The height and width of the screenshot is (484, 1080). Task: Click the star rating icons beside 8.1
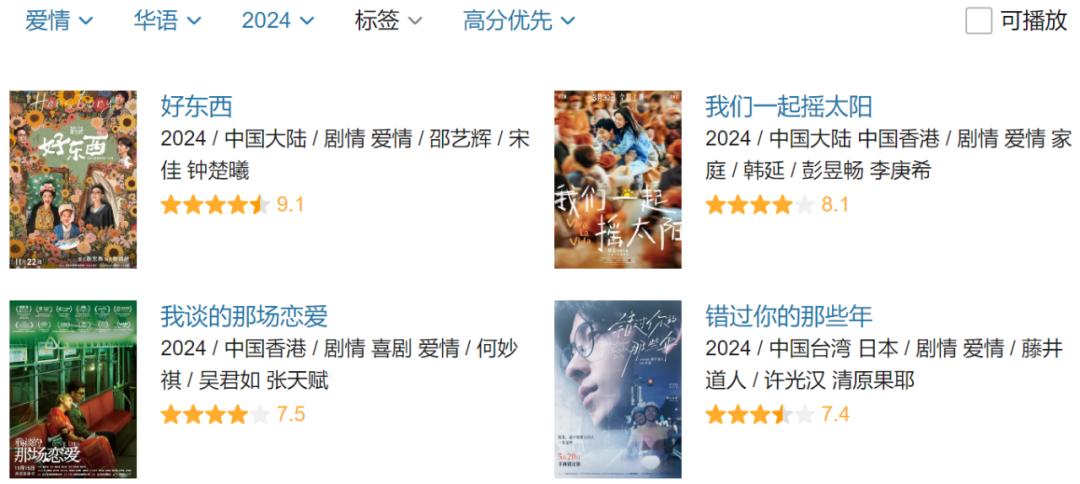[x=760, y=204]
